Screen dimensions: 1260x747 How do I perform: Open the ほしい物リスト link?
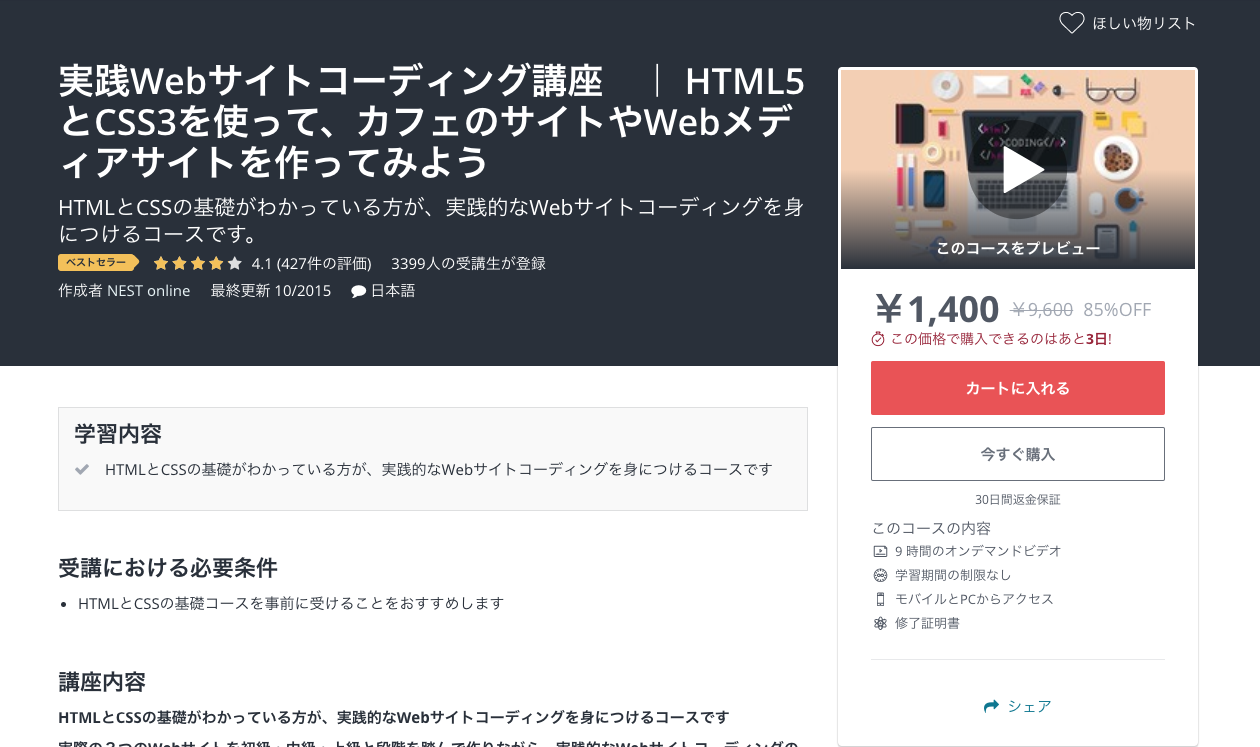click(x=1144, y=23)
